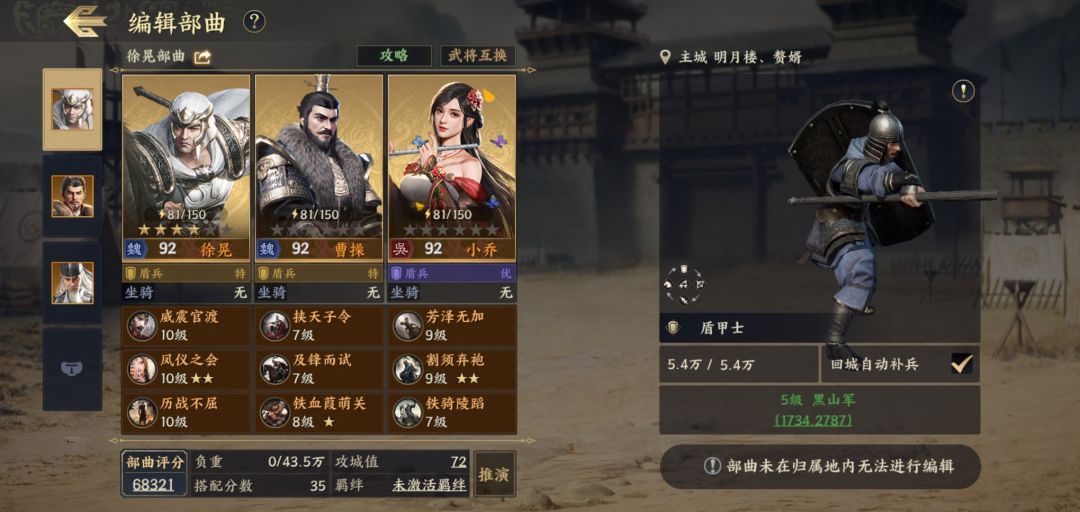
Task: Select the 小乔 general card
Action: click(452, 167)
